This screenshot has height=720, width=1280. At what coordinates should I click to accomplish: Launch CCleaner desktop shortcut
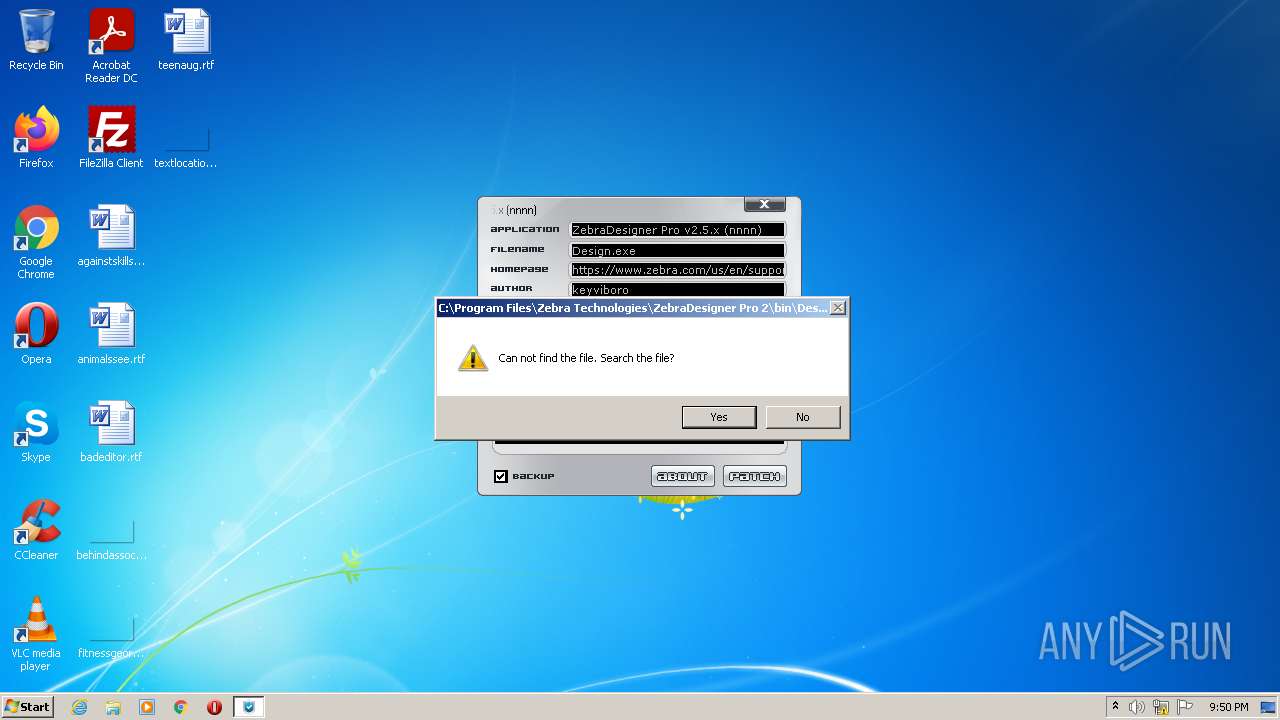tap(36, 530)
